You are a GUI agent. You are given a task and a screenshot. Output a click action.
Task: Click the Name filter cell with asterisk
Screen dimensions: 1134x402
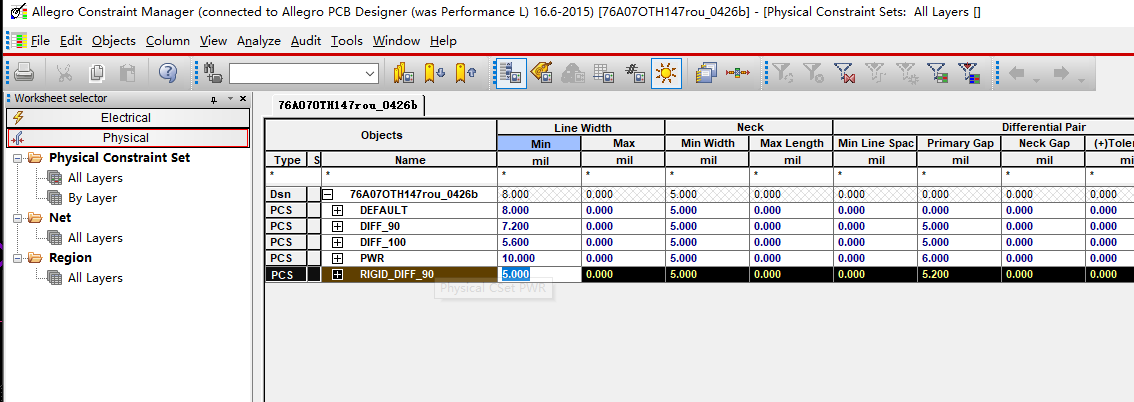pyautogui.click(x=410, y=174)
